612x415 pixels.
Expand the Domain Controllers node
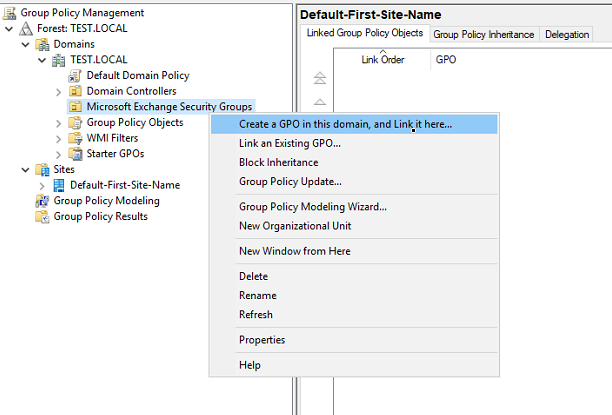point(59,92)
